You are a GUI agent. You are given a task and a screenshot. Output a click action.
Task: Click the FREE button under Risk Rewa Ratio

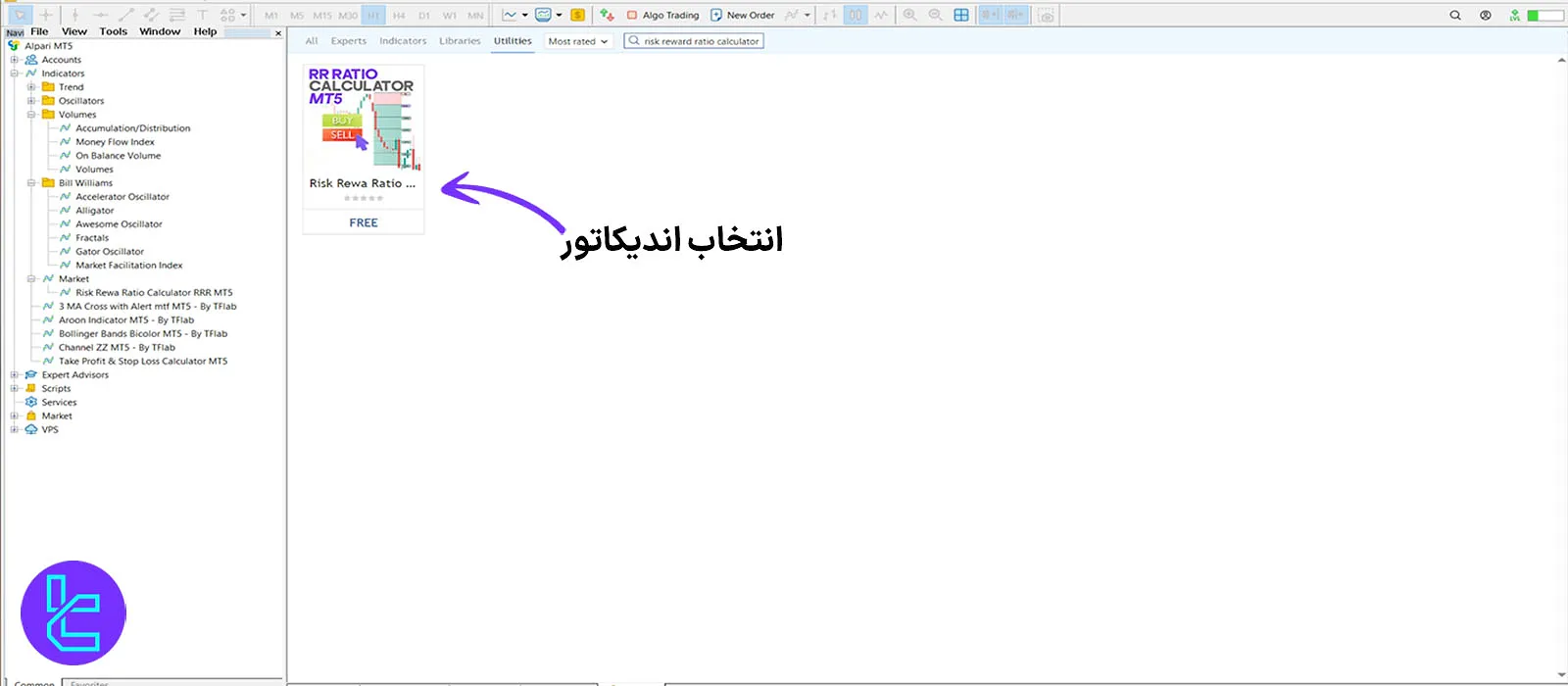[364, 222]
